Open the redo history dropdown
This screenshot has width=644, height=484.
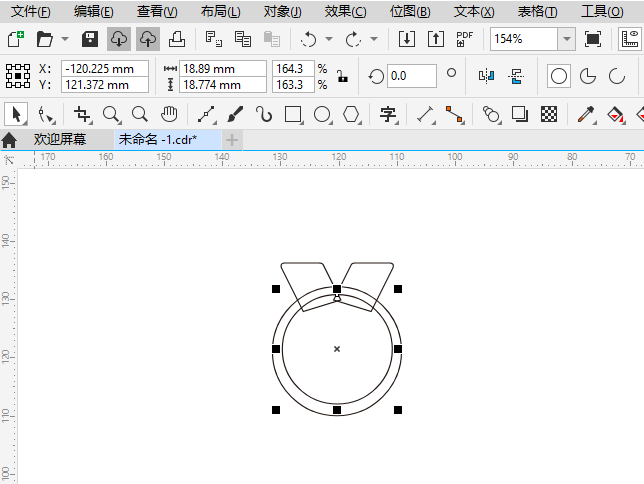tap(374, 39)
